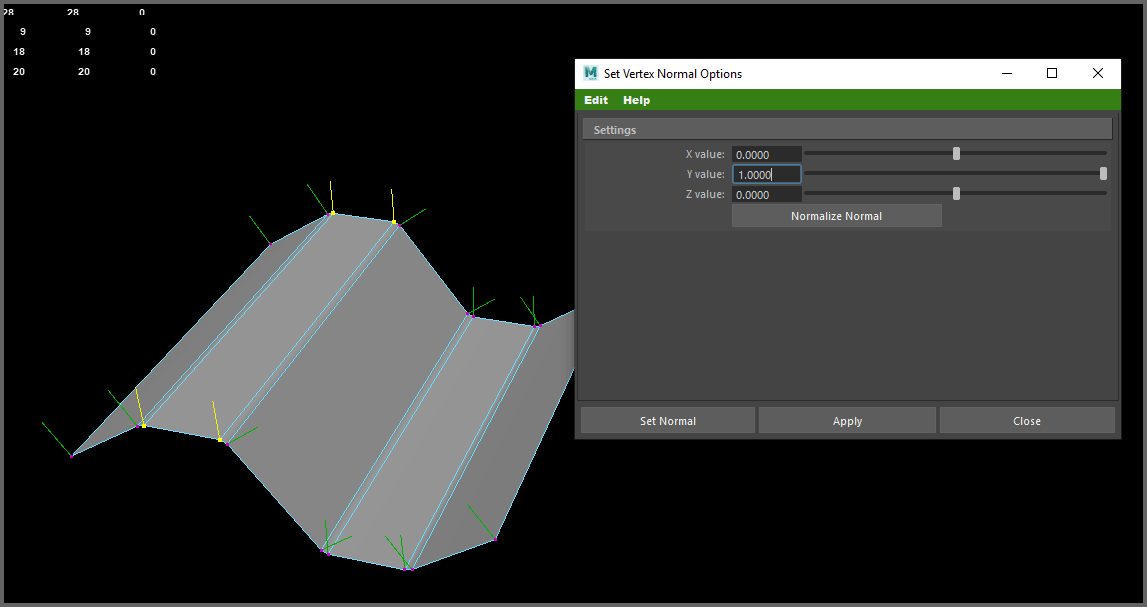The width and height of the screenshot is (1147, 607).
Task: Open the Help menu
Action: coord(636,100)
